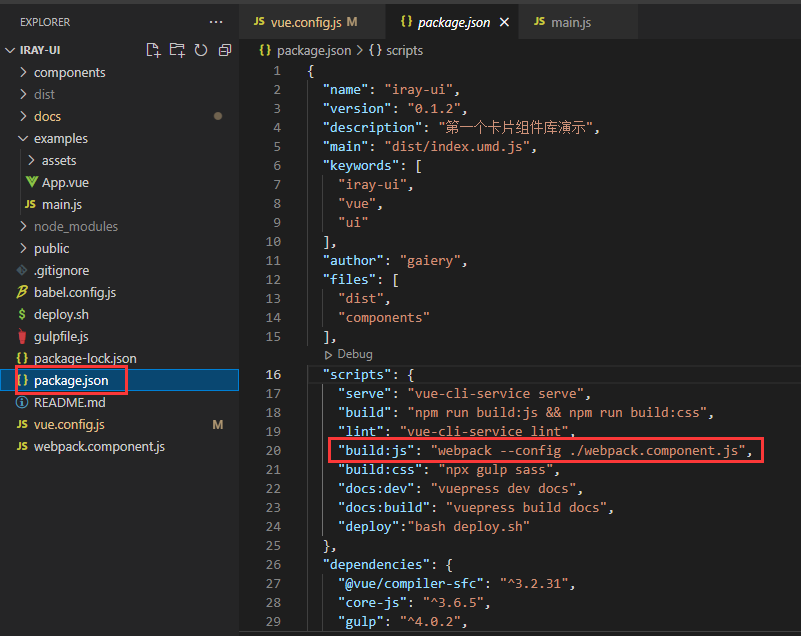Click the Vue icon beside App.vue

pos(31,182)
